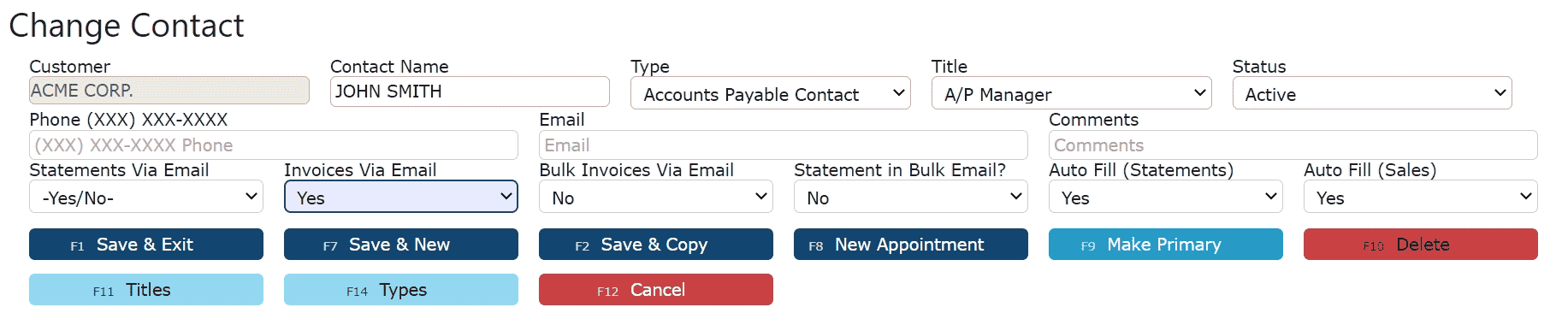1568x313 pixels.
Task: Open a New Appointment
Action: (x=911, y=244)
